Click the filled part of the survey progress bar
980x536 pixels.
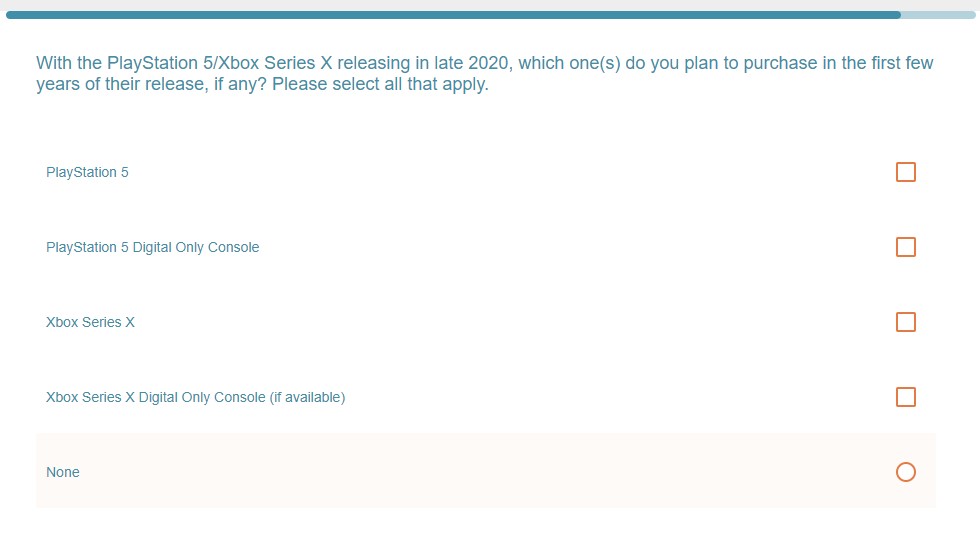point(453,15)
